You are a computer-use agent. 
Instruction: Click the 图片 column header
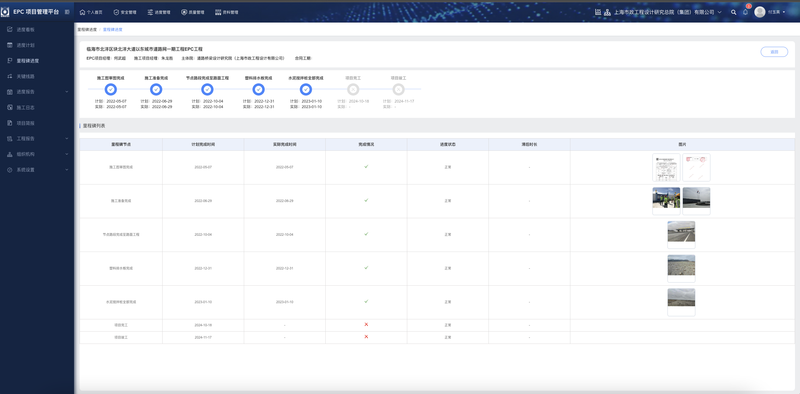click(x=683, y=144)
